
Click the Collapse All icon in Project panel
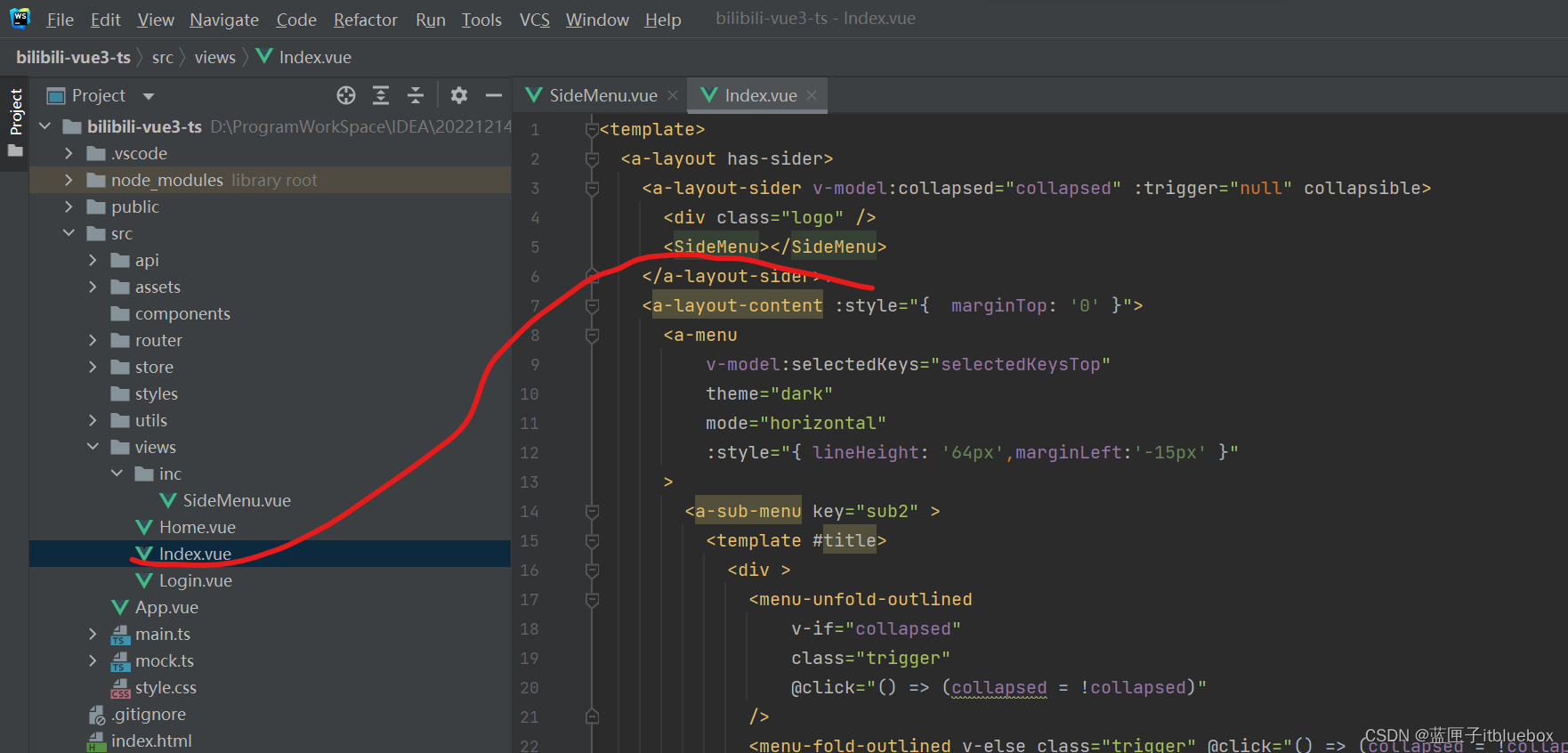(416, 95)
